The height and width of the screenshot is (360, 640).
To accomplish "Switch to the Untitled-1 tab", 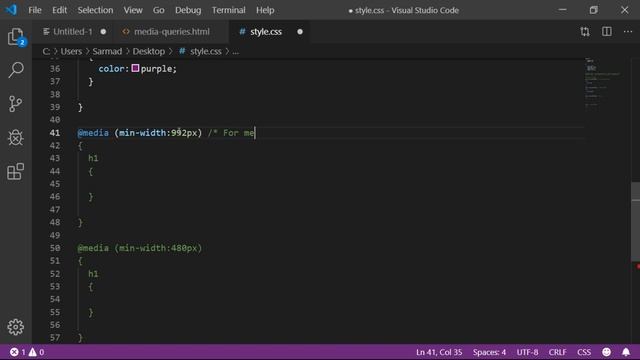I will tap(73, 32).
